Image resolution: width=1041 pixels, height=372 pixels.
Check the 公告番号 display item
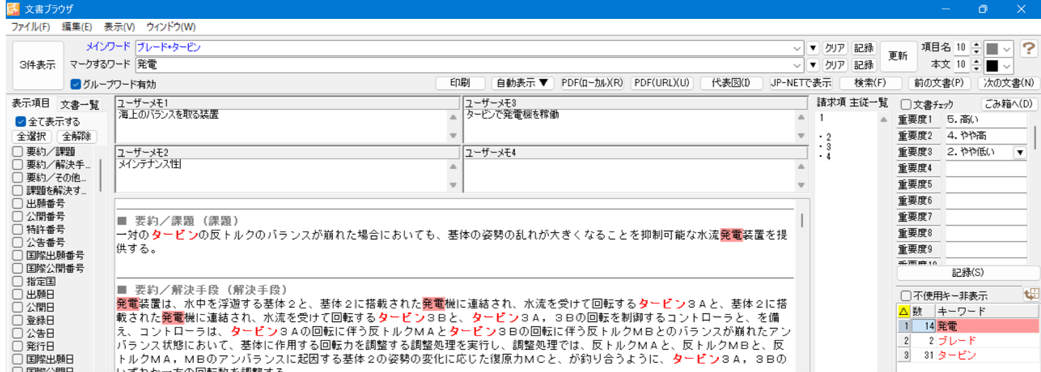[x=17, y=242]
